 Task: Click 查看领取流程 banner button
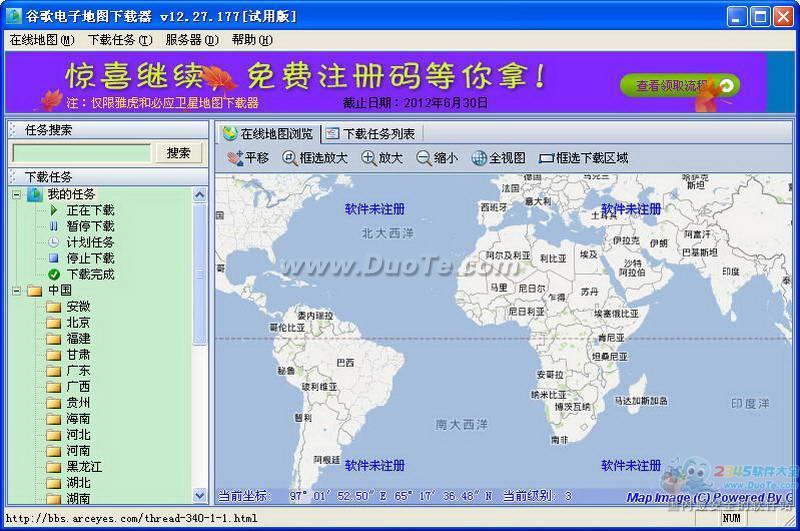(x=680, y=86)
